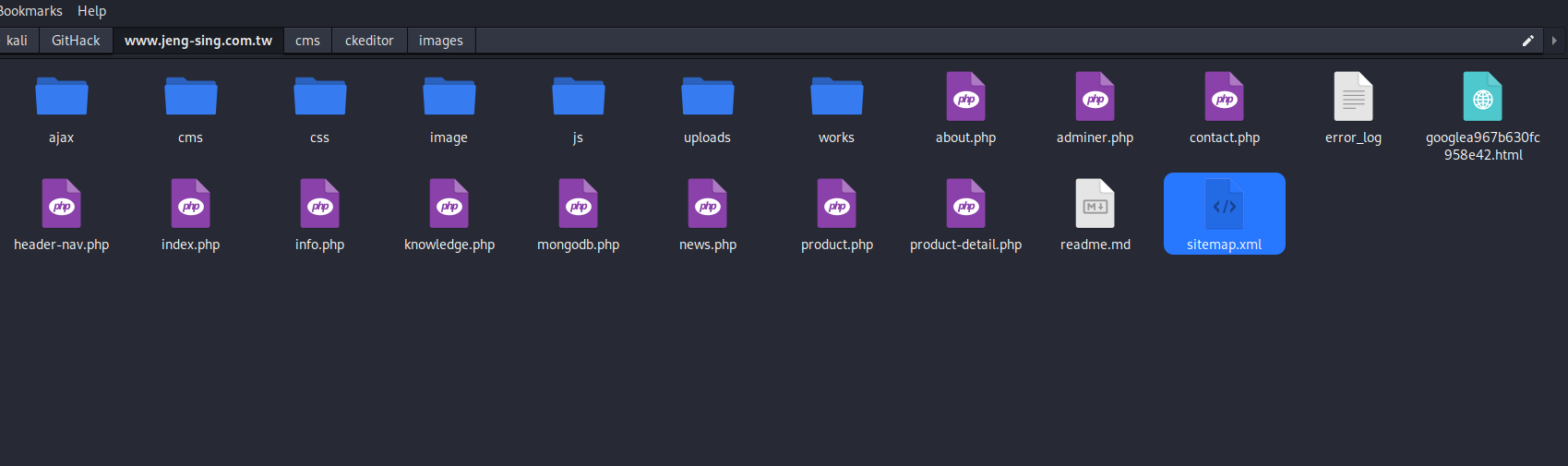Select the info.php file icon
Viewport: 1568px width, 466px height.
[320, 203]
